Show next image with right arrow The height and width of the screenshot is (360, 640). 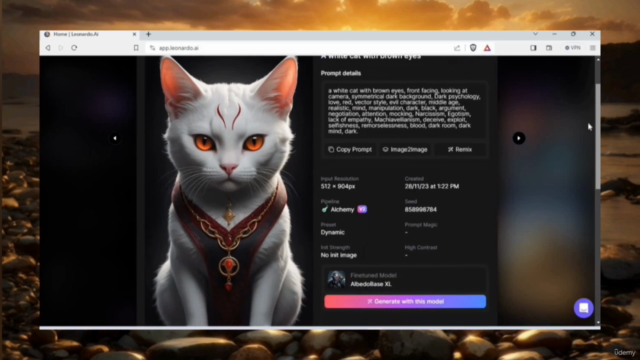(x=519, y=138)
